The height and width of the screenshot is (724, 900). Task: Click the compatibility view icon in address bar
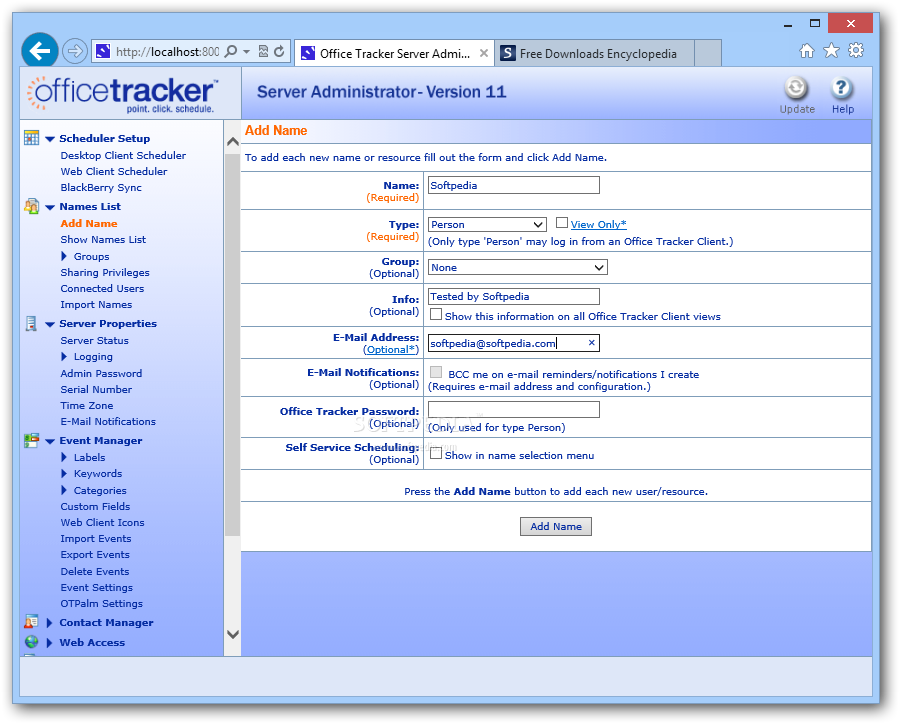coord(263,52)
